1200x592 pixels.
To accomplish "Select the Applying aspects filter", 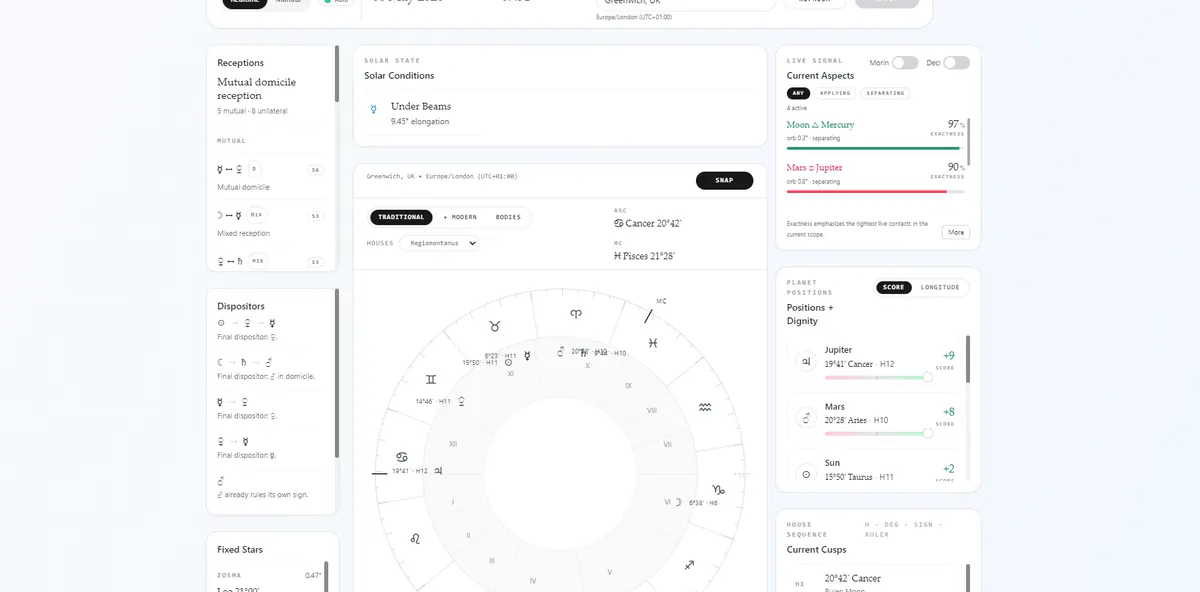I will [x=835, y=93].
